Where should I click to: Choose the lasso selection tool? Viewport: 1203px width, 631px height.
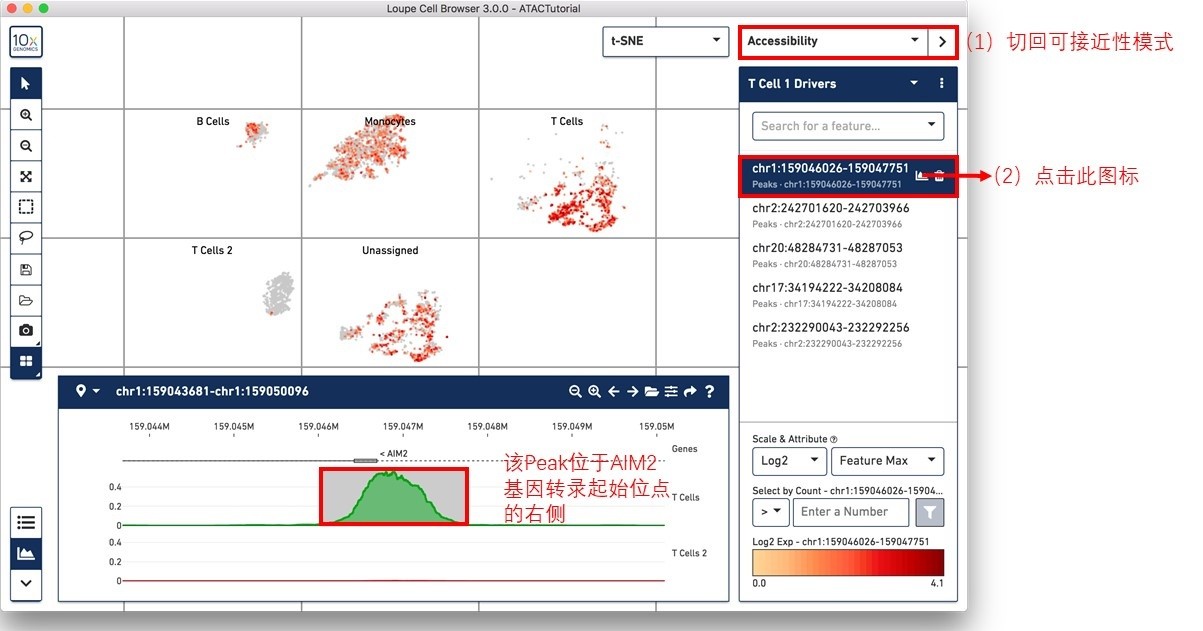(x=26, y=238)
